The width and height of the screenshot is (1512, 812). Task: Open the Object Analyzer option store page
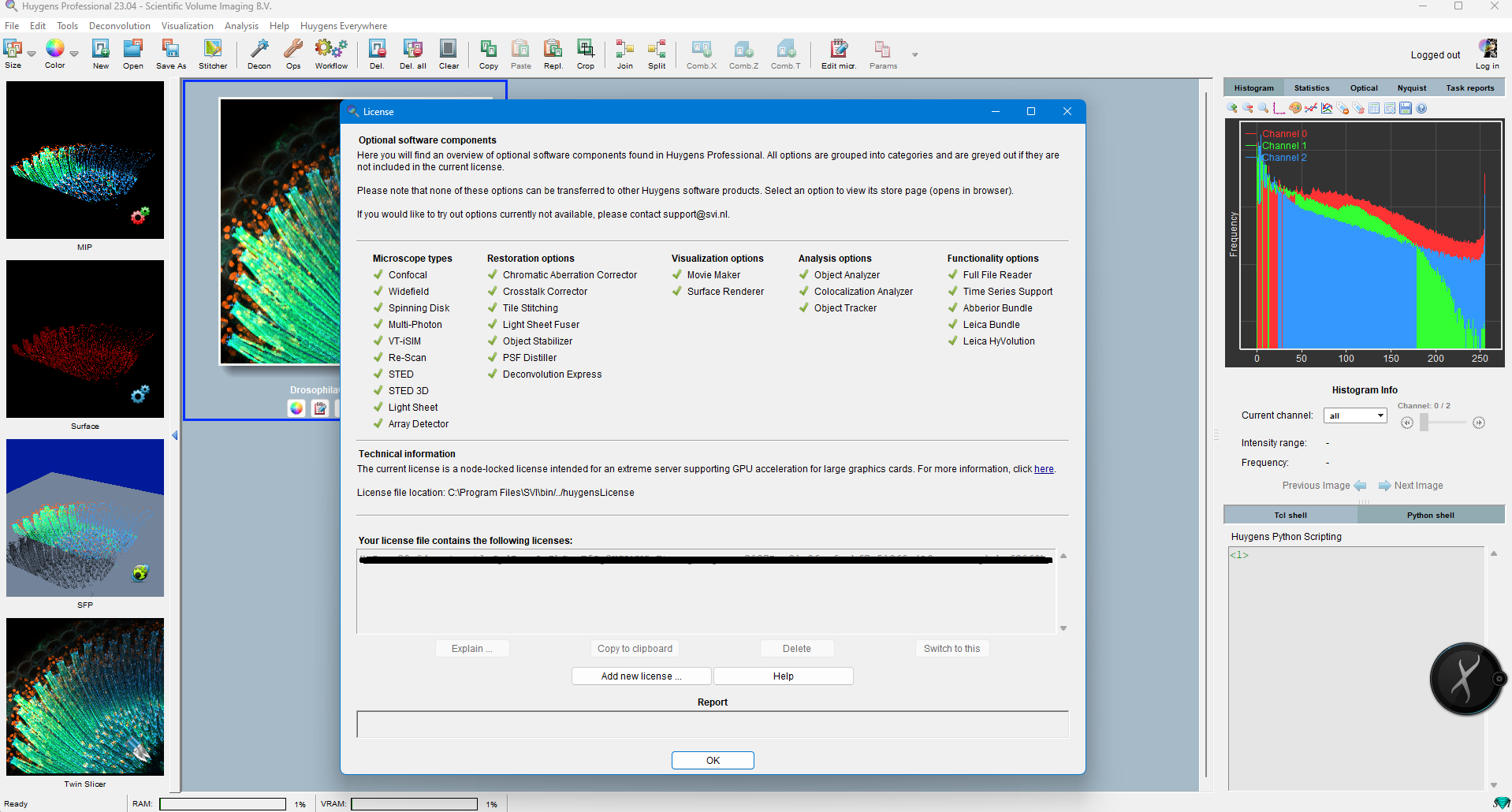pos(839,275)
